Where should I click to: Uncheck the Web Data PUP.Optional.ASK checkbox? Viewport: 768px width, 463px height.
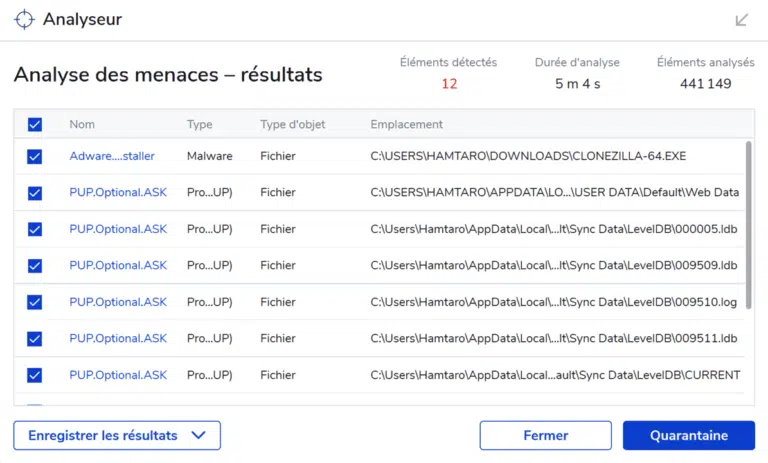click(35, 193)
